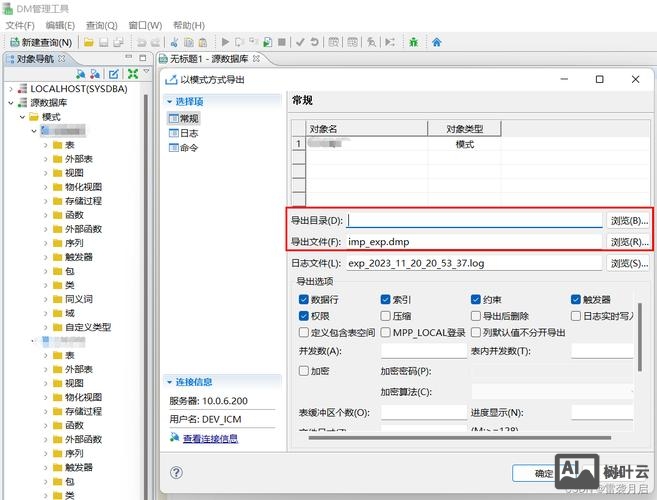Click the help question mark icon
657x500 pixels.
[x=176, y=473]
